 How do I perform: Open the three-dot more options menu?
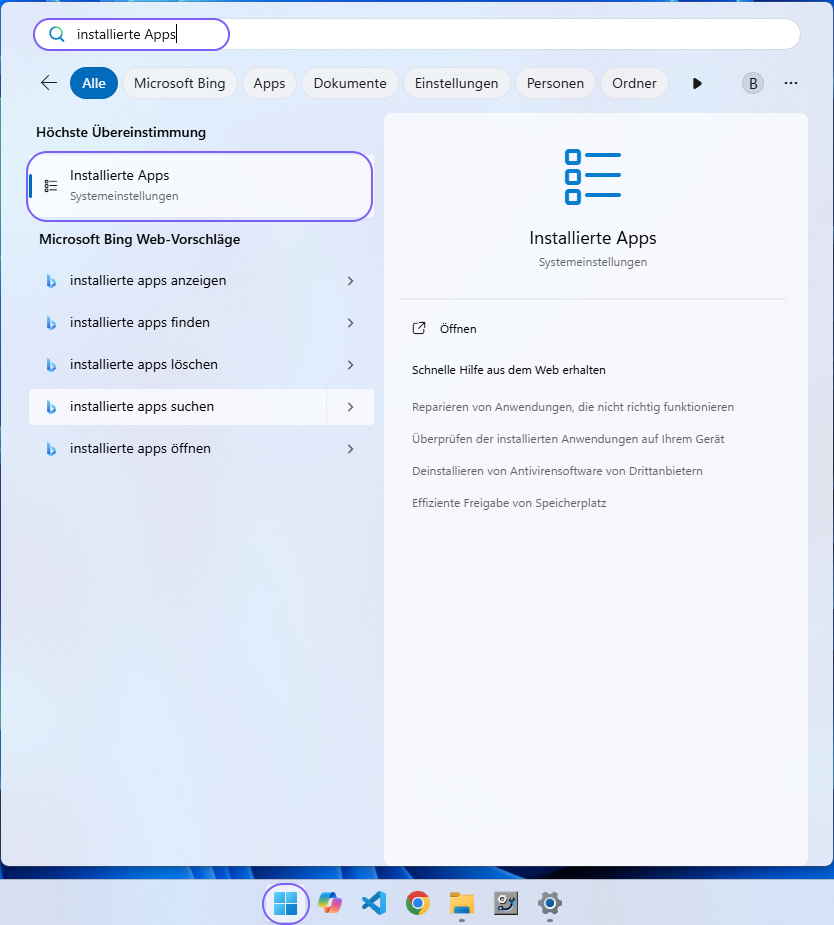coord(791,83)
